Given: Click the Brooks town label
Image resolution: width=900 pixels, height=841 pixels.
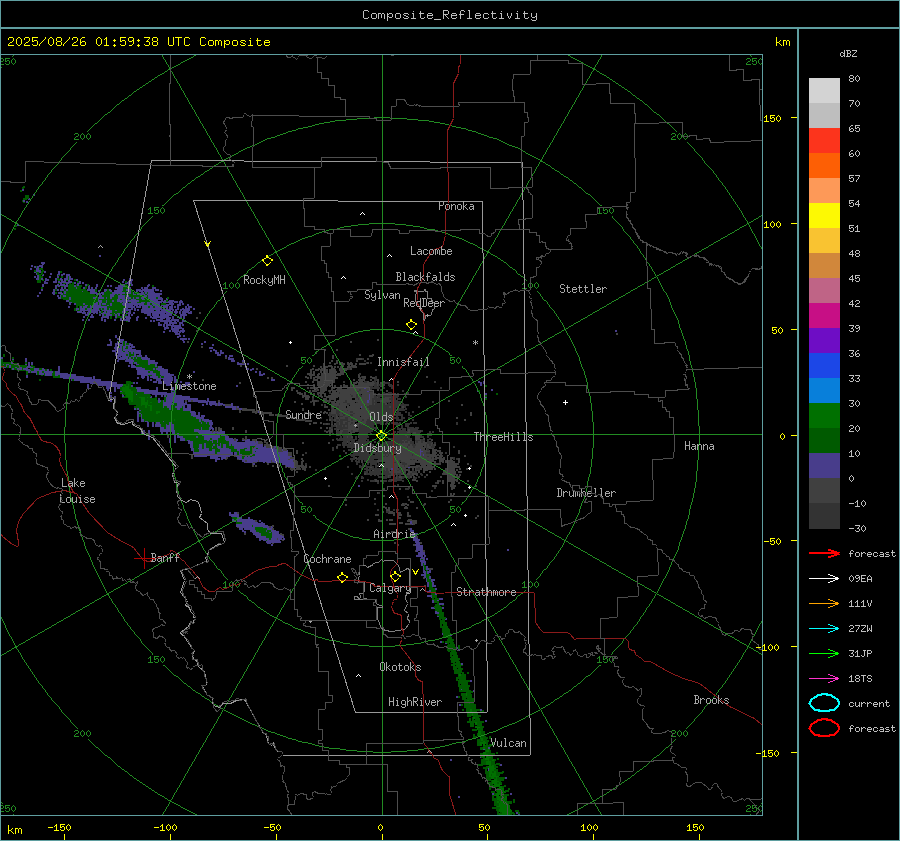Looking at the screenshot, I should [x=711, y=700].
